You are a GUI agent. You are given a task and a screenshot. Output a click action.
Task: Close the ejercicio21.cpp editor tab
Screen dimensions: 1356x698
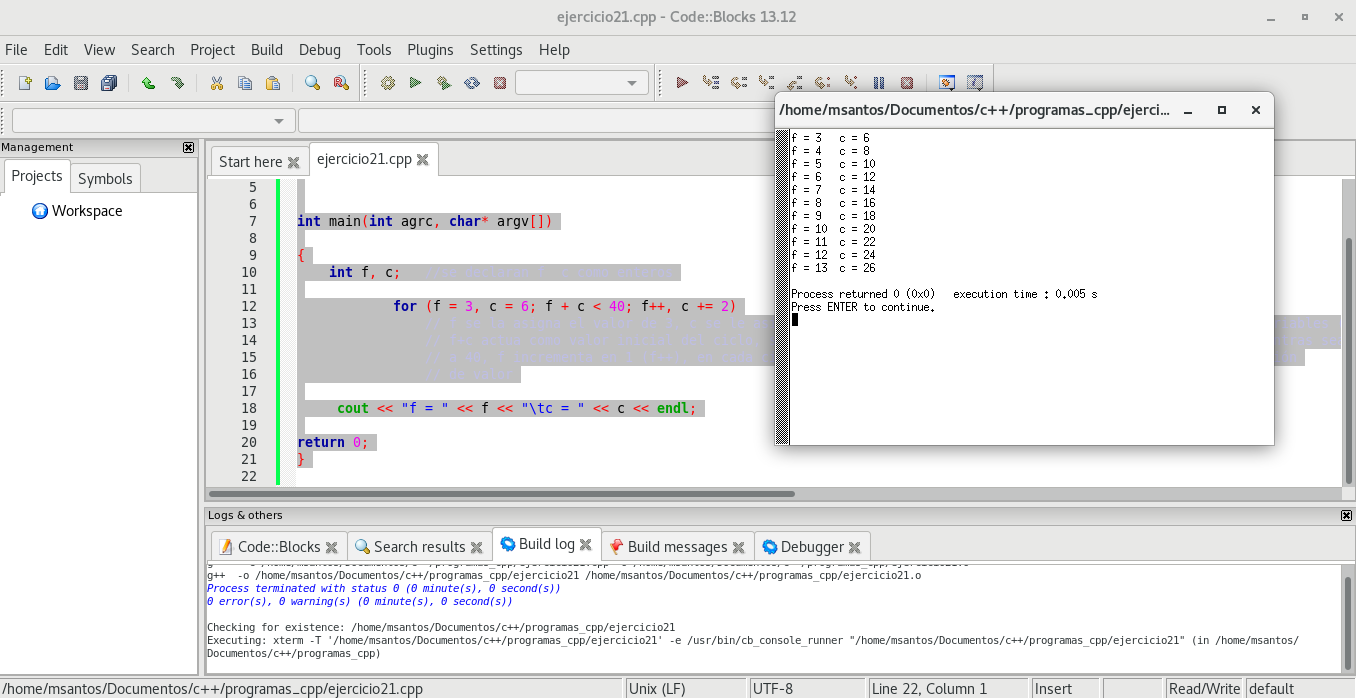[423, 159]
